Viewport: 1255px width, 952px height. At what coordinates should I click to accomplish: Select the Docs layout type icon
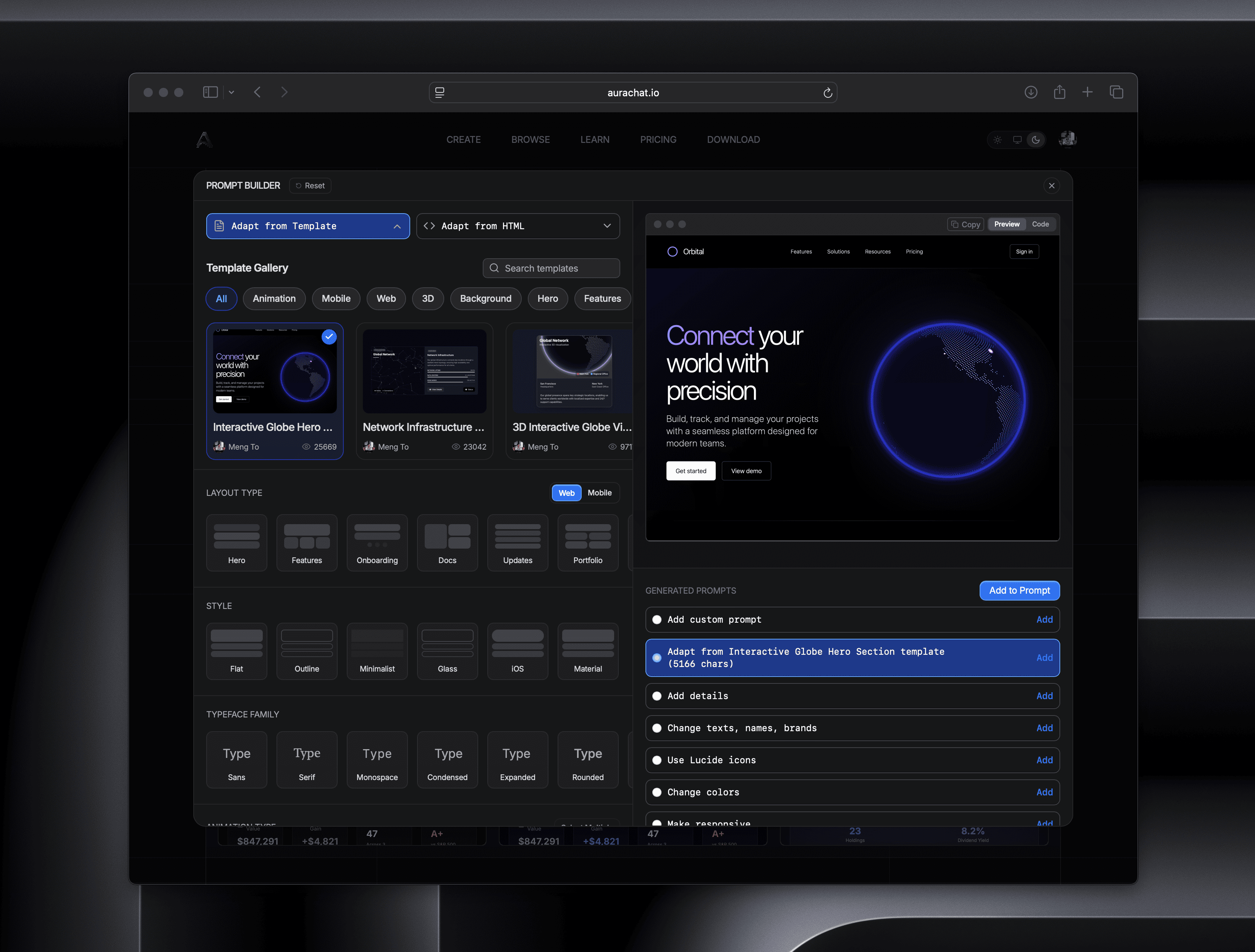tap(447, 543)
